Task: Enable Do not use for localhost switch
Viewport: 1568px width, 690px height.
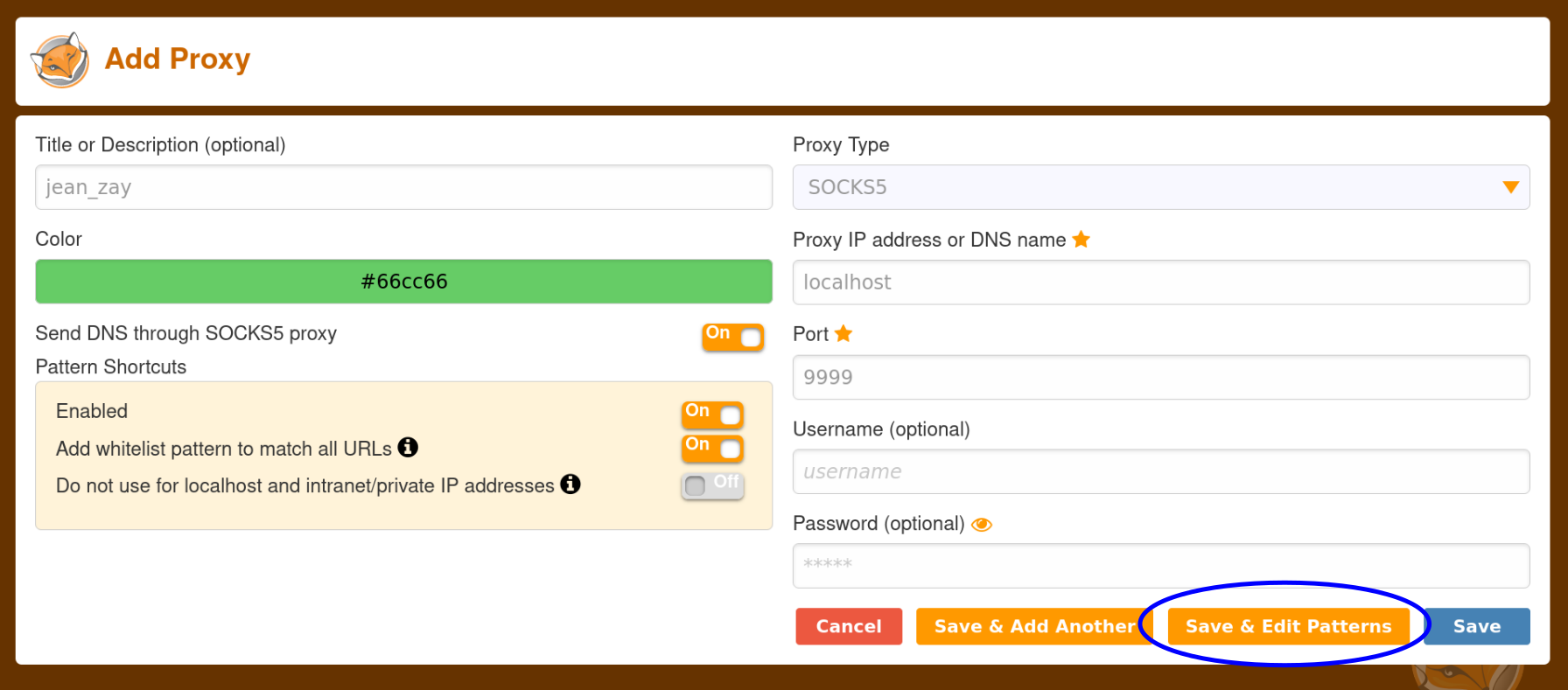Action: click(713, 485)
